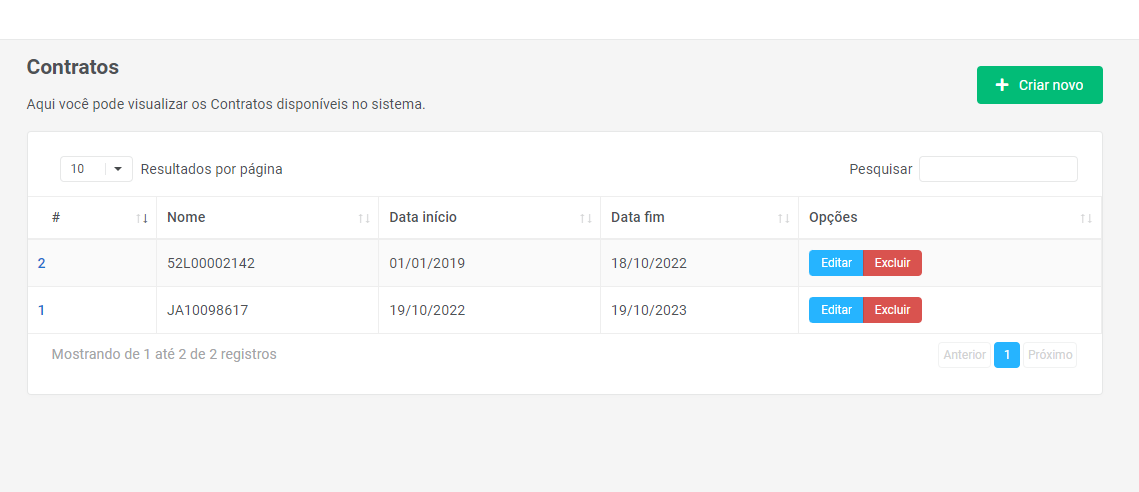Focus the Pesquisar search field
The image size is (1139, 492).
pyautogui.click(x=998, y=169)
